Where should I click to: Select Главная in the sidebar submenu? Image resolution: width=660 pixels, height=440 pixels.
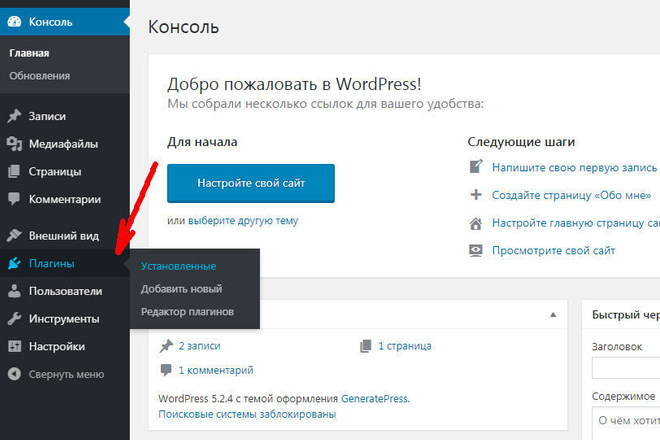pos(29,53)
